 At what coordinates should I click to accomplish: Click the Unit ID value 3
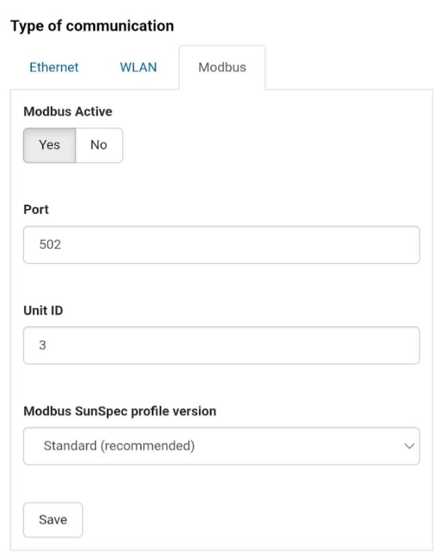coord(43,345)
